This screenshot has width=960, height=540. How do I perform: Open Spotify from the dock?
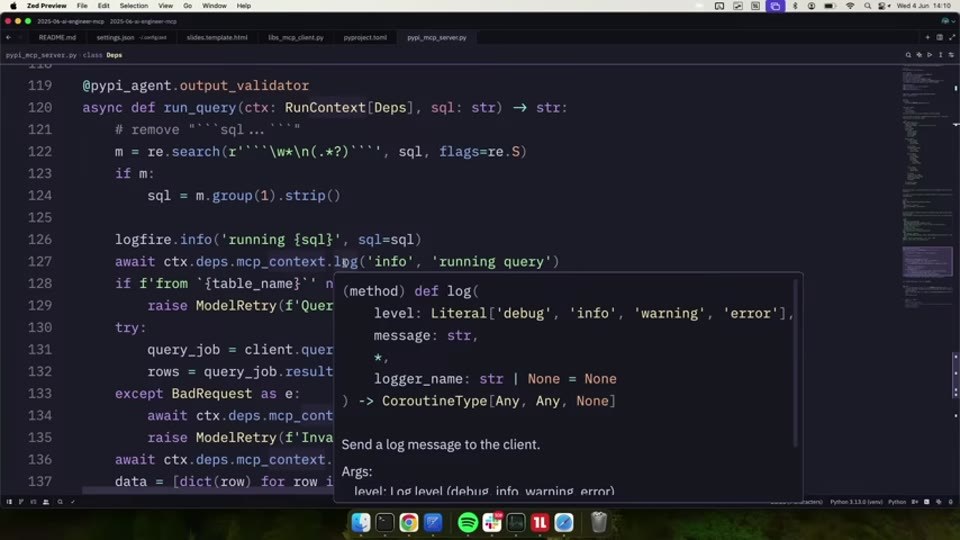468,522
